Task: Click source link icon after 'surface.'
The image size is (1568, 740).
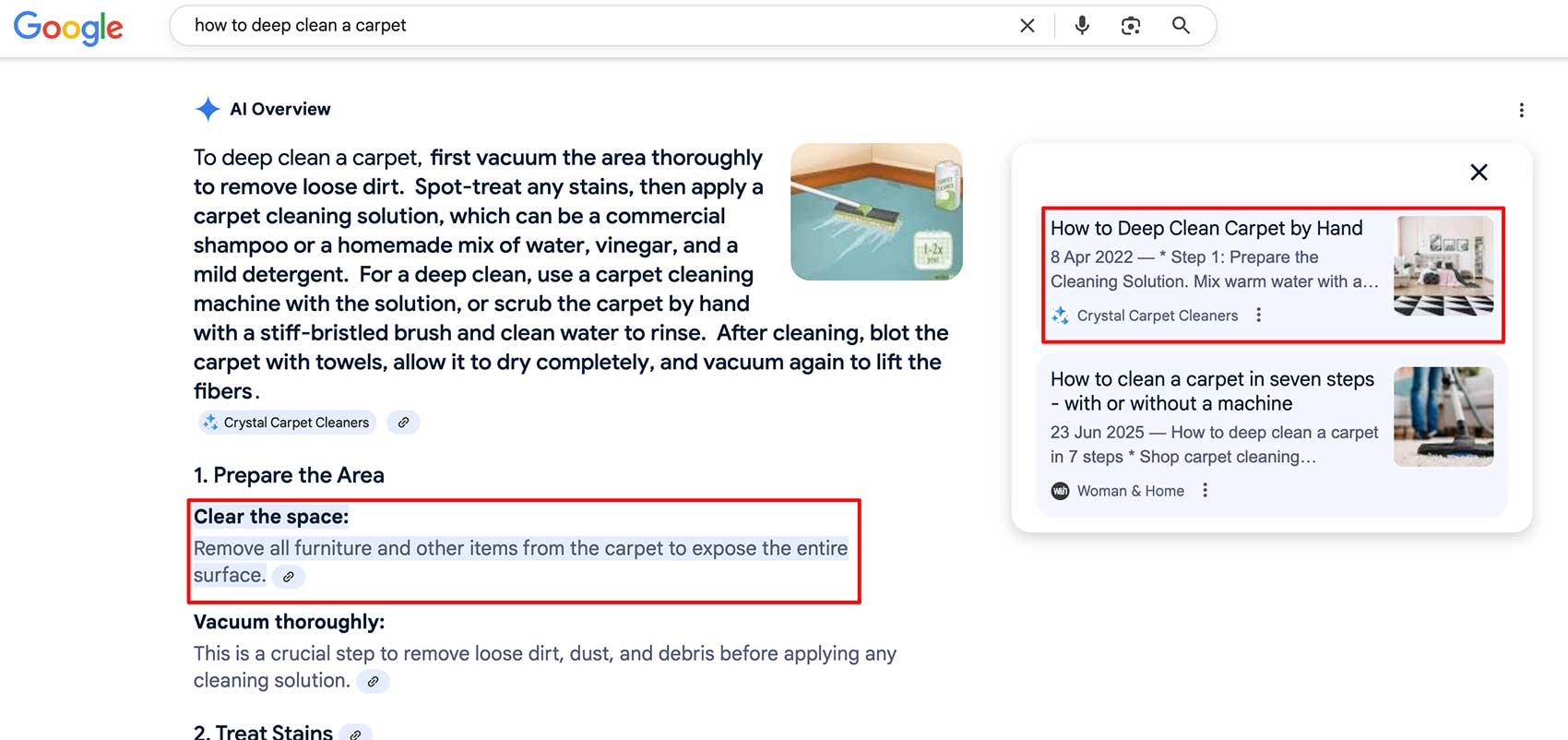Action: [289, 577]
